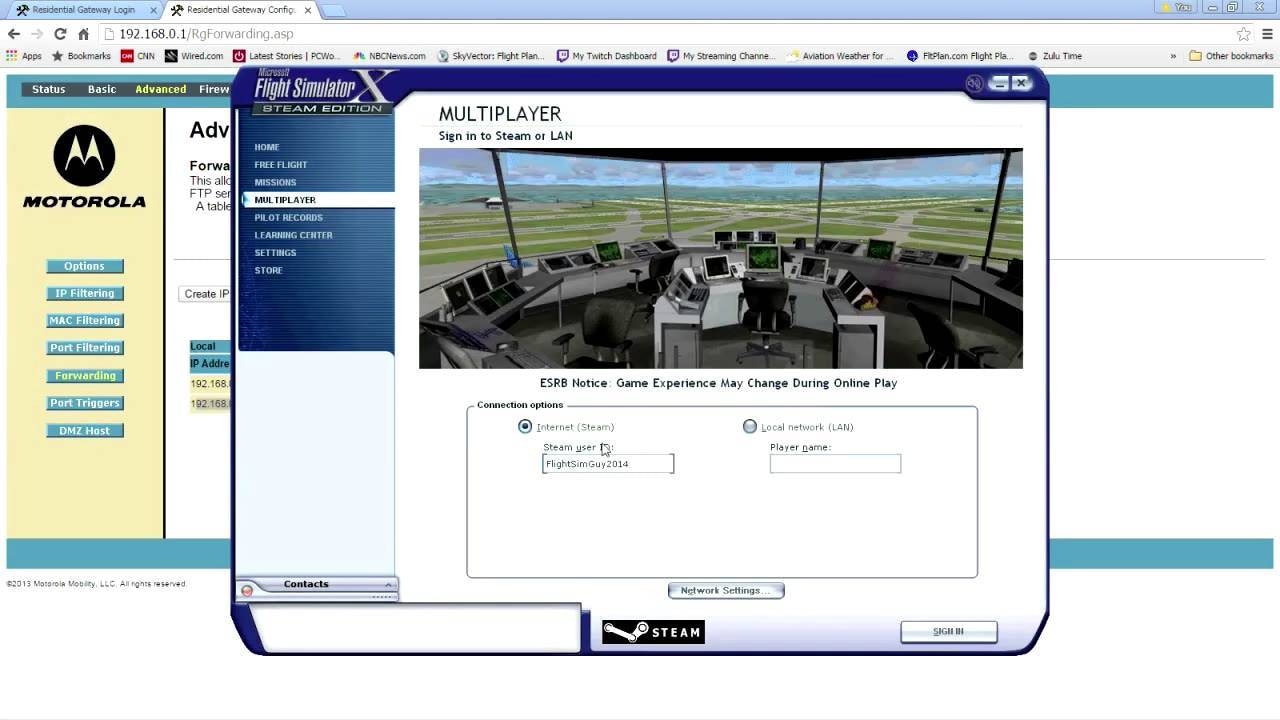Viewport: 1280px width, 720px height.
Task: Open the Port Filtering page
Action: 84,348
